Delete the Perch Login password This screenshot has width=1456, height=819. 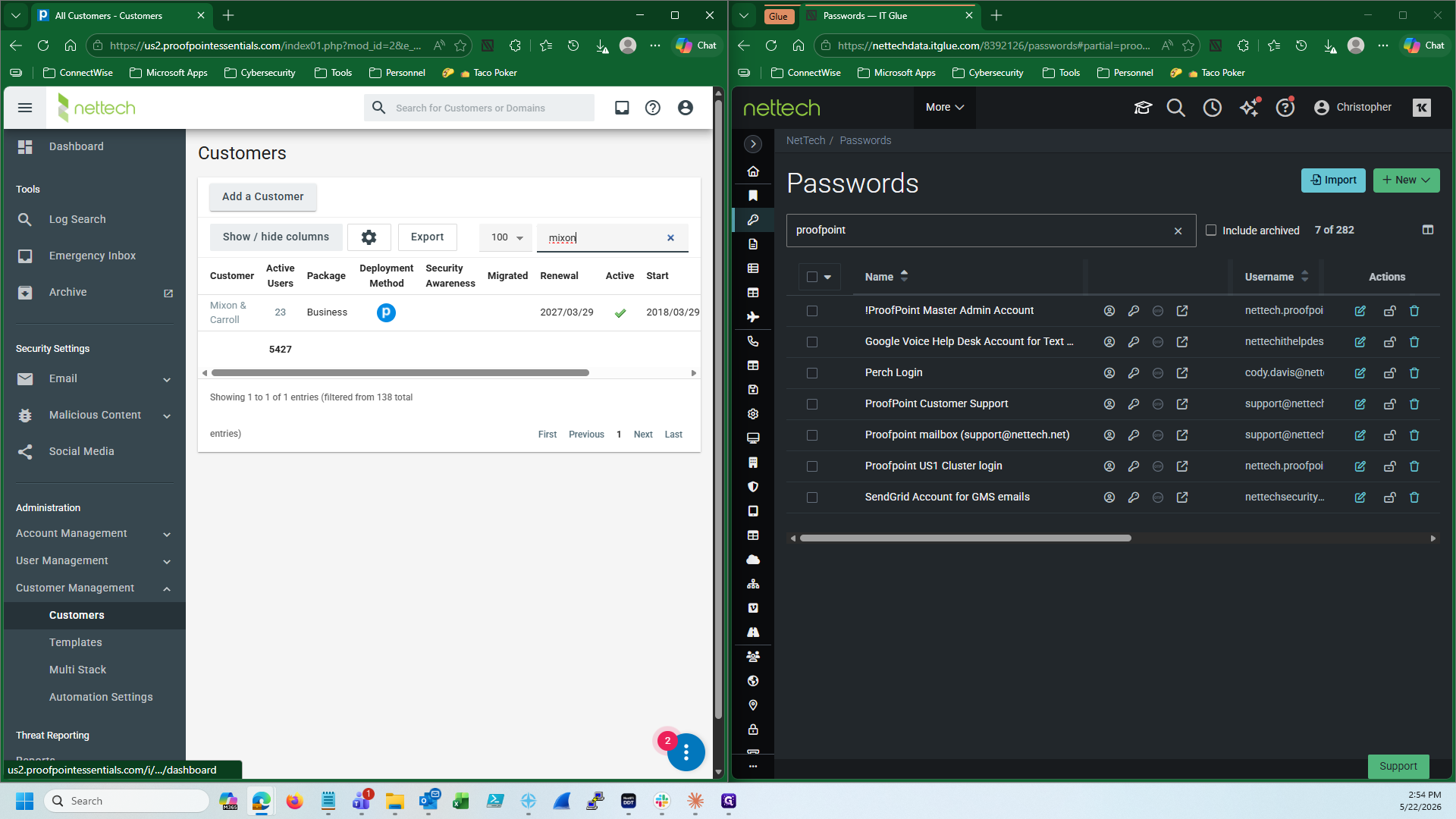pos(1414,373)
